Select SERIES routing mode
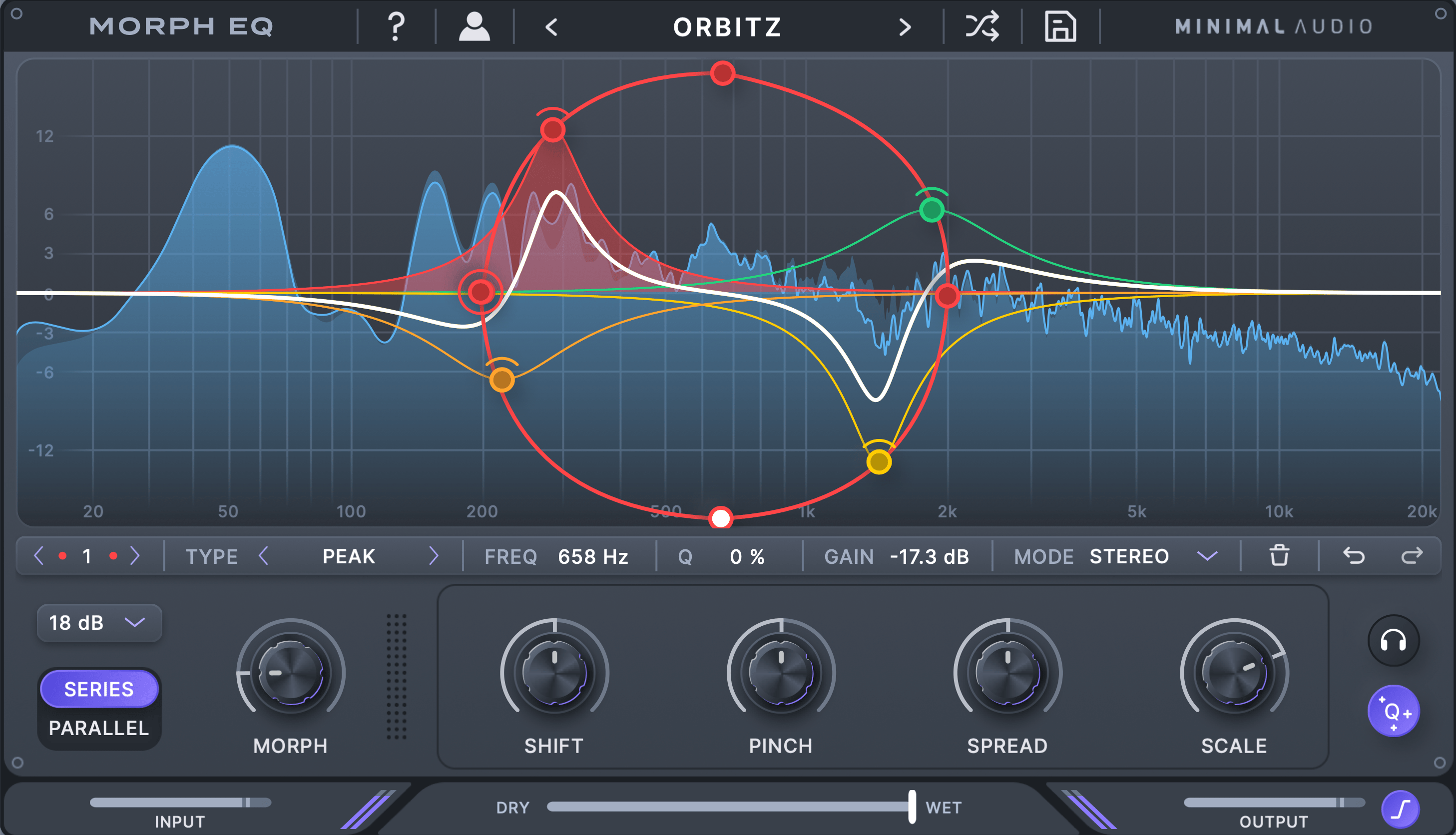 (98, 689)
